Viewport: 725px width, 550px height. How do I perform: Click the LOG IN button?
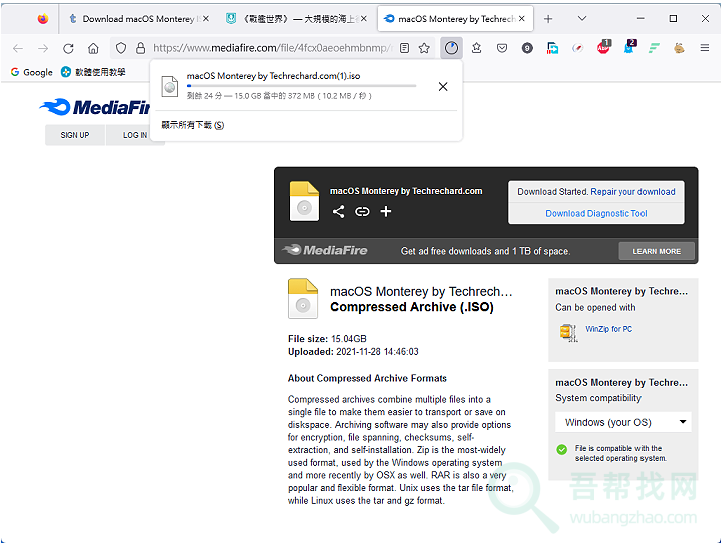135,135
